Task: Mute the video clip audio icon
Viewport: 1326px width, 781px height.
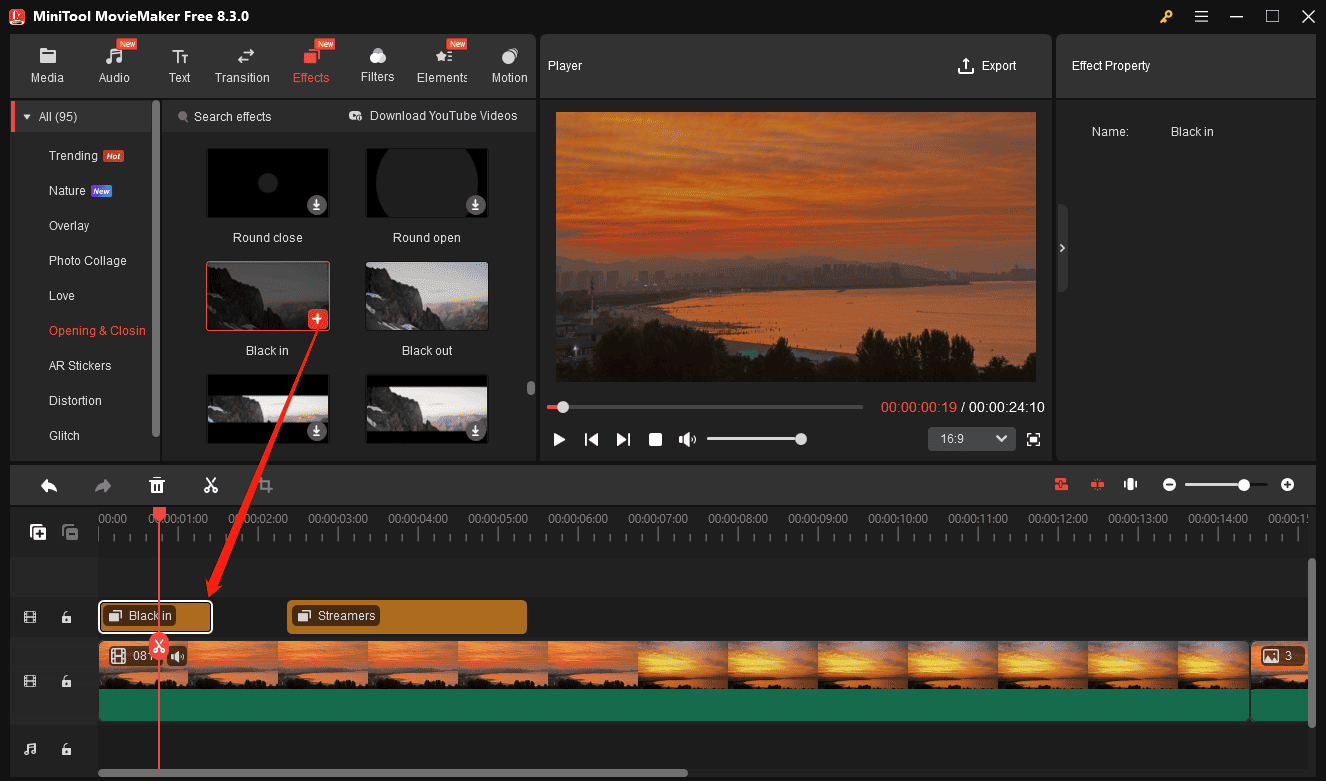Action: point(177,656)
